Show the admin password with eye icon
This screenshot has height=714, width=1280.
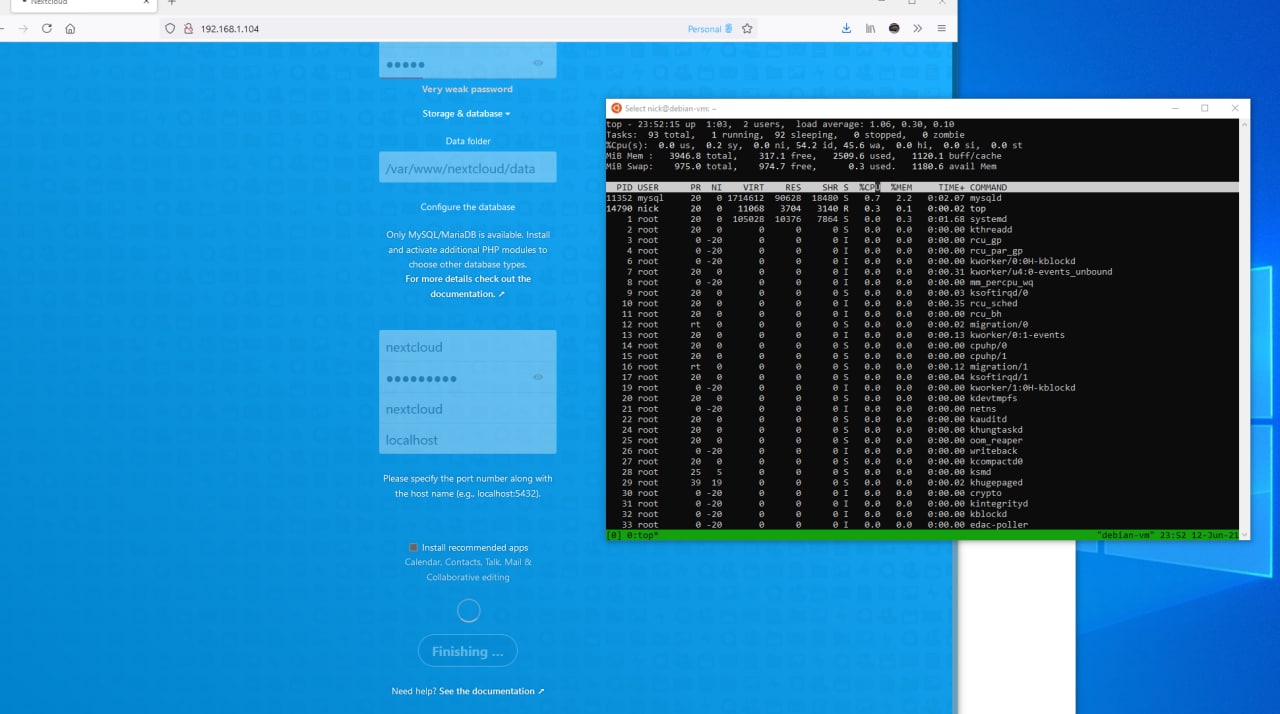coord(538,63)
